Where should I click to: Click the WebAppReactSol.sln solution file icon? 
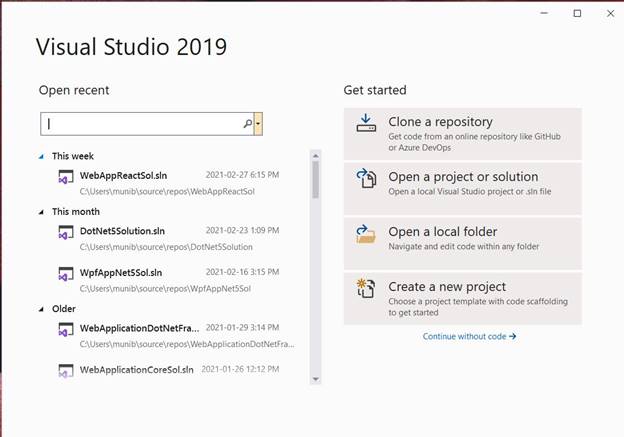(x=65, y=178)
